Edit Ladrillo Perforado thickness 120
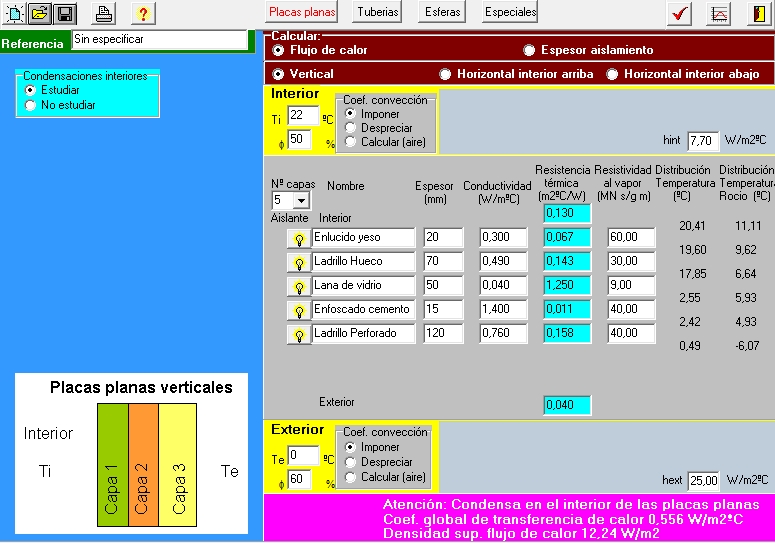 443,333
